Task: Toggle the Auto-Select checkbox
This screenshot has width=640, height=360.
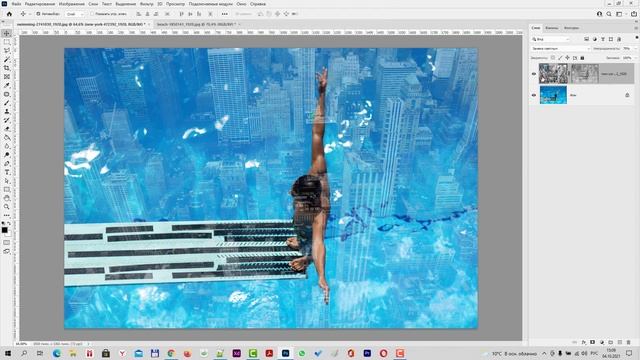Action: pos(38,14)
